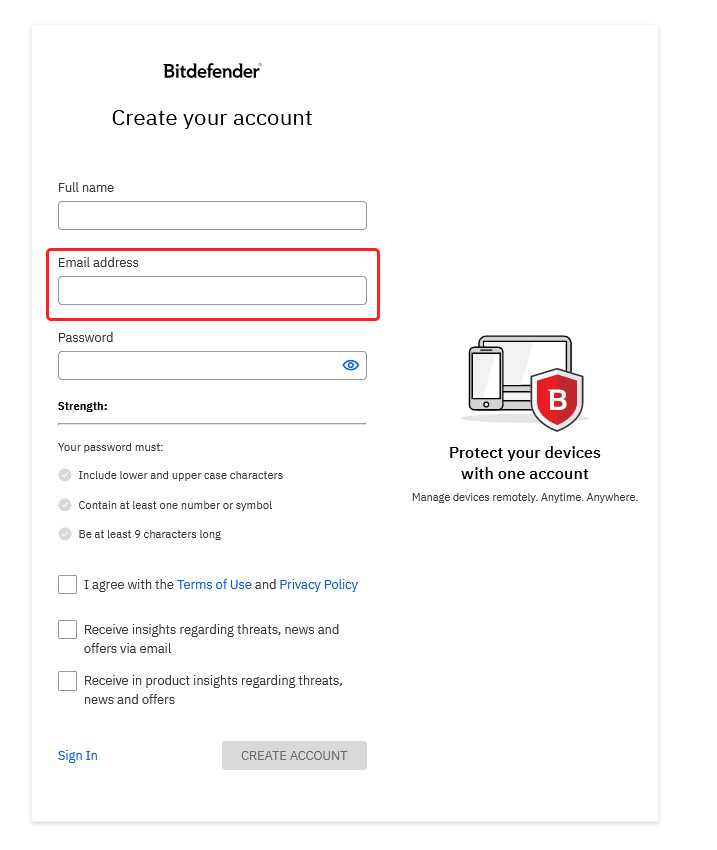Click the Bitdefender logo
The width and height of the screenshot is (717, 850).
212,71
